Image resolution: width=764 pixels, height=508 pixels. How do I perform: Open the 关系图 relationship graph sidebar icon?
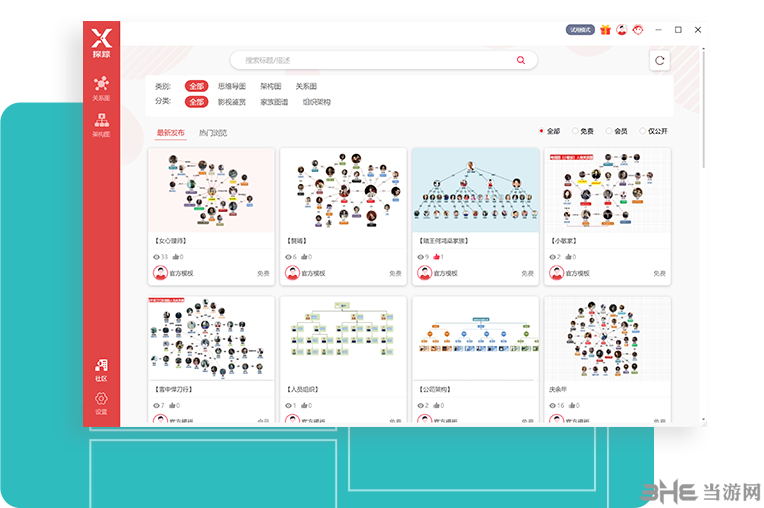101,87
